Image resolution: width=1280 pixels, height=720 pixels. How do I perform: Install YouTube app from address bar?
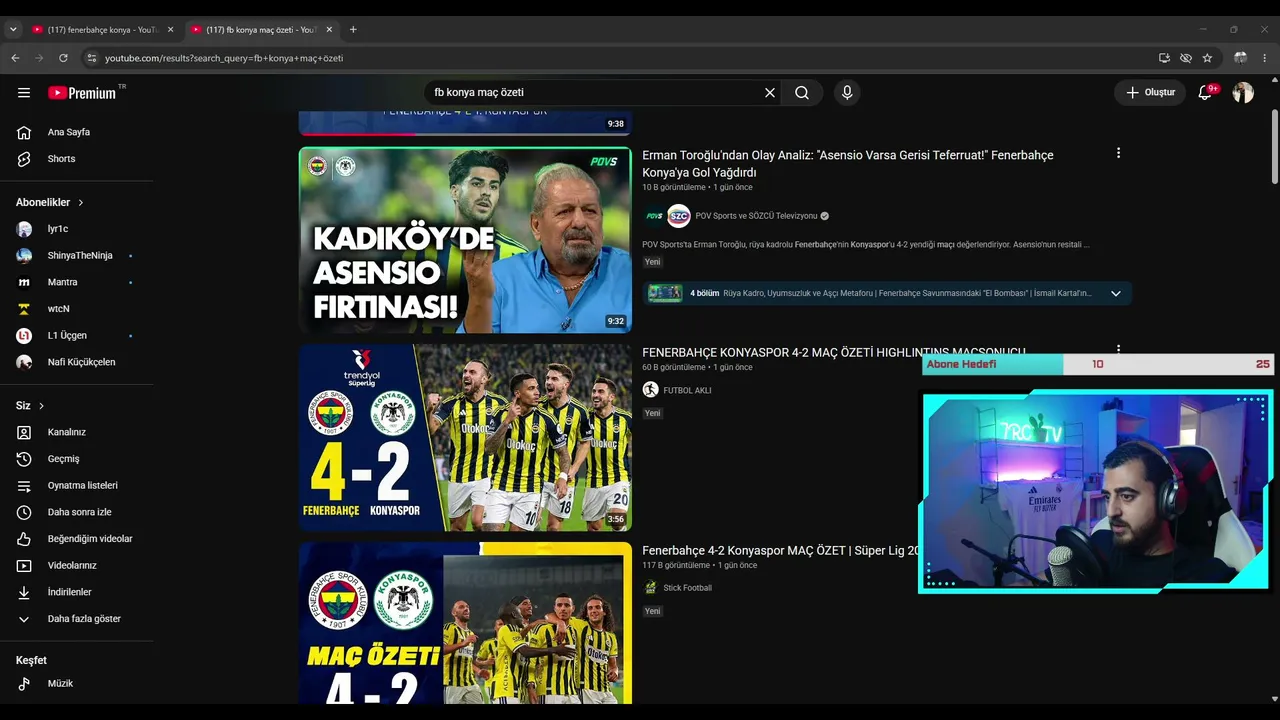coord(1164,58)
